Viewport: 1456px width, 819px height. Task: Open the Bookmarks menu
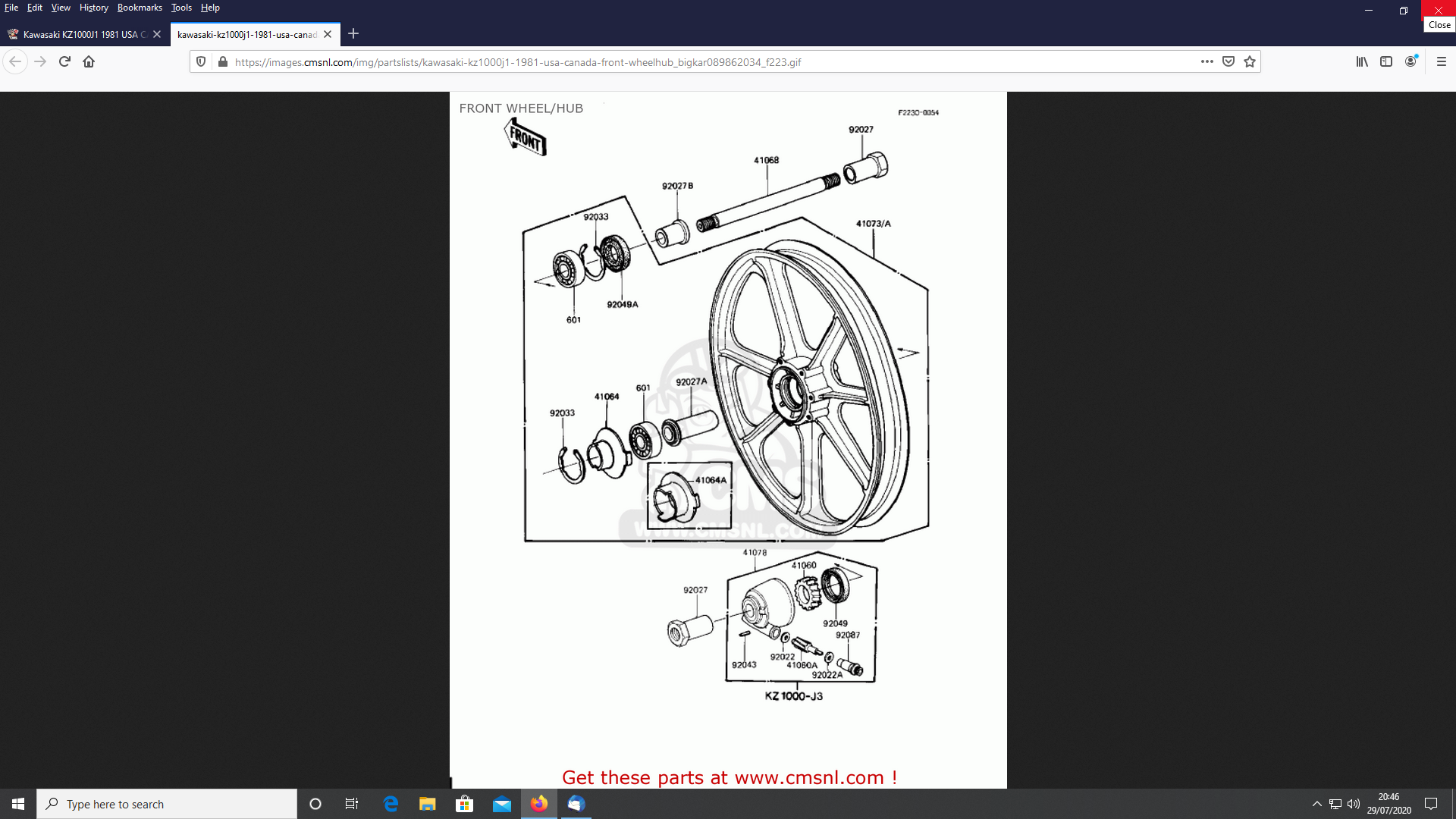pyautogui.click(x=140, y=8)
